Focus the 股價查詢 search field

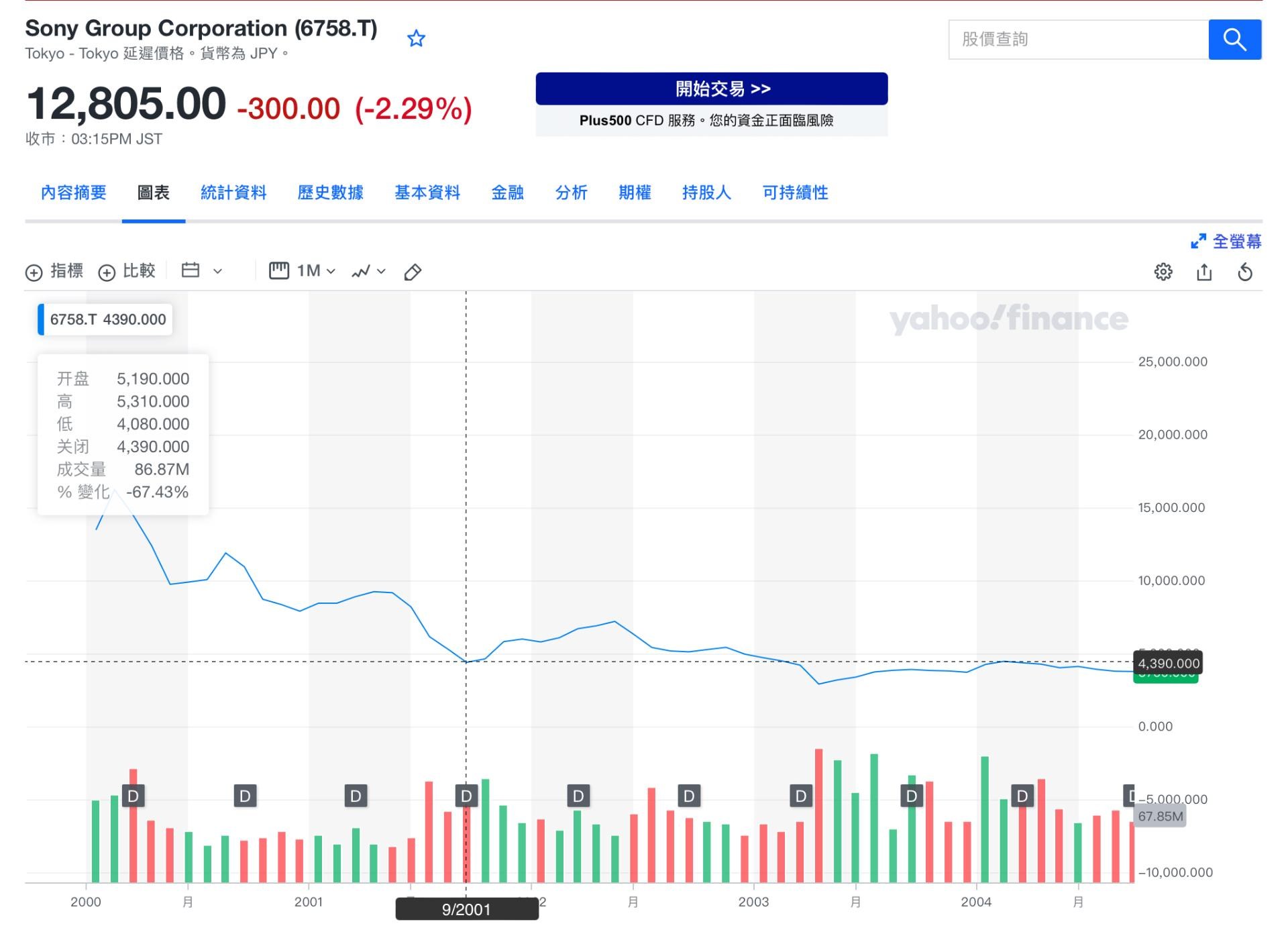[x=1078, y=40]
